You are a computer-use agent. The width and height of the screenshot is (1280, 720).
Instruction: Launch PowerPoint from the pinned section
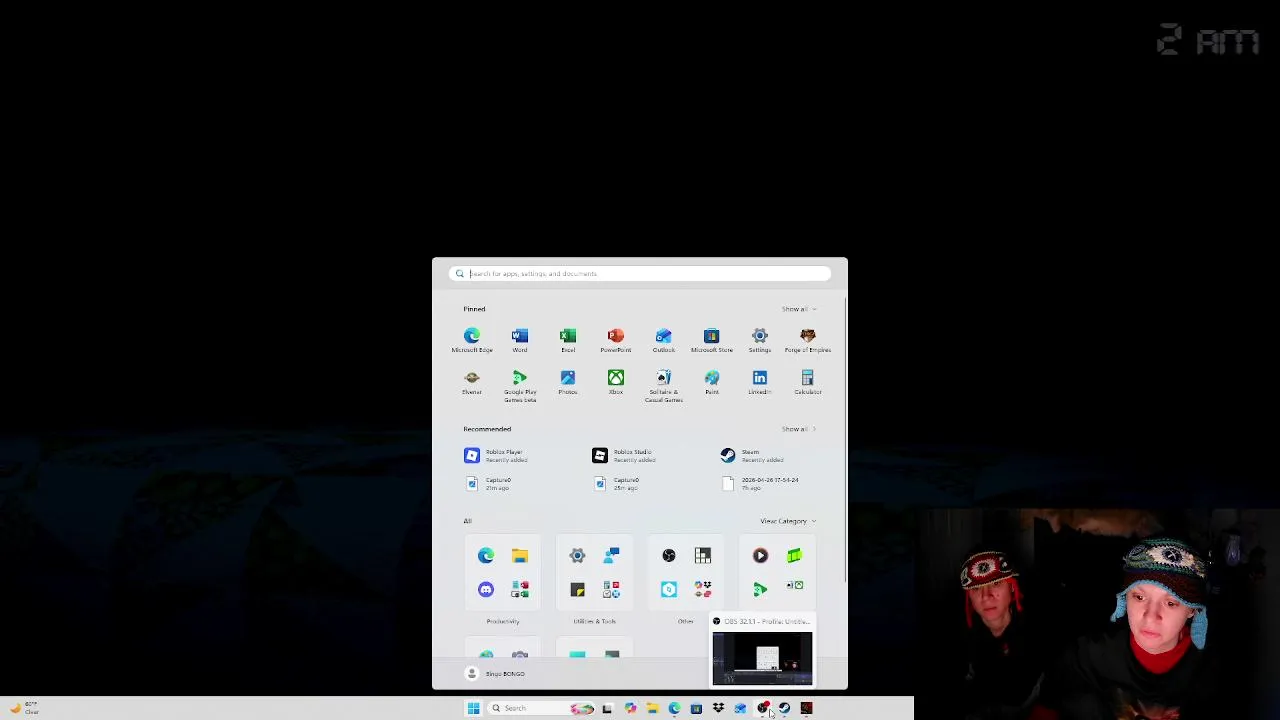[x=616, y=339]
